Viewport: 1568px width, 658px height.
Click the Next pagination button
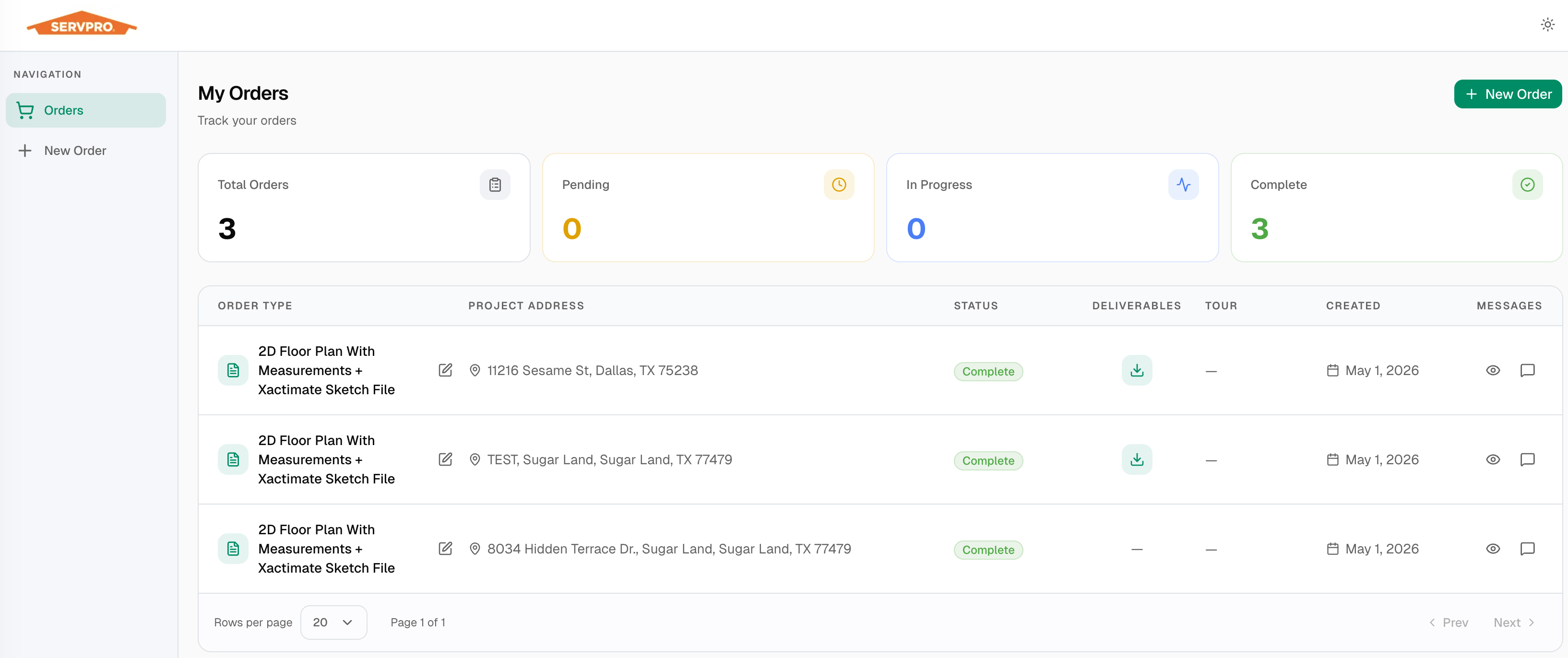pos(1514,622)
